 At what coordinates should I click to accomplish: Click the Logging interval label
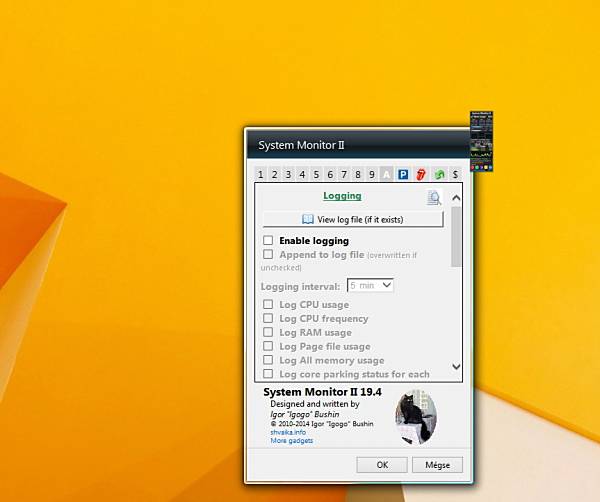coord(300,287)
